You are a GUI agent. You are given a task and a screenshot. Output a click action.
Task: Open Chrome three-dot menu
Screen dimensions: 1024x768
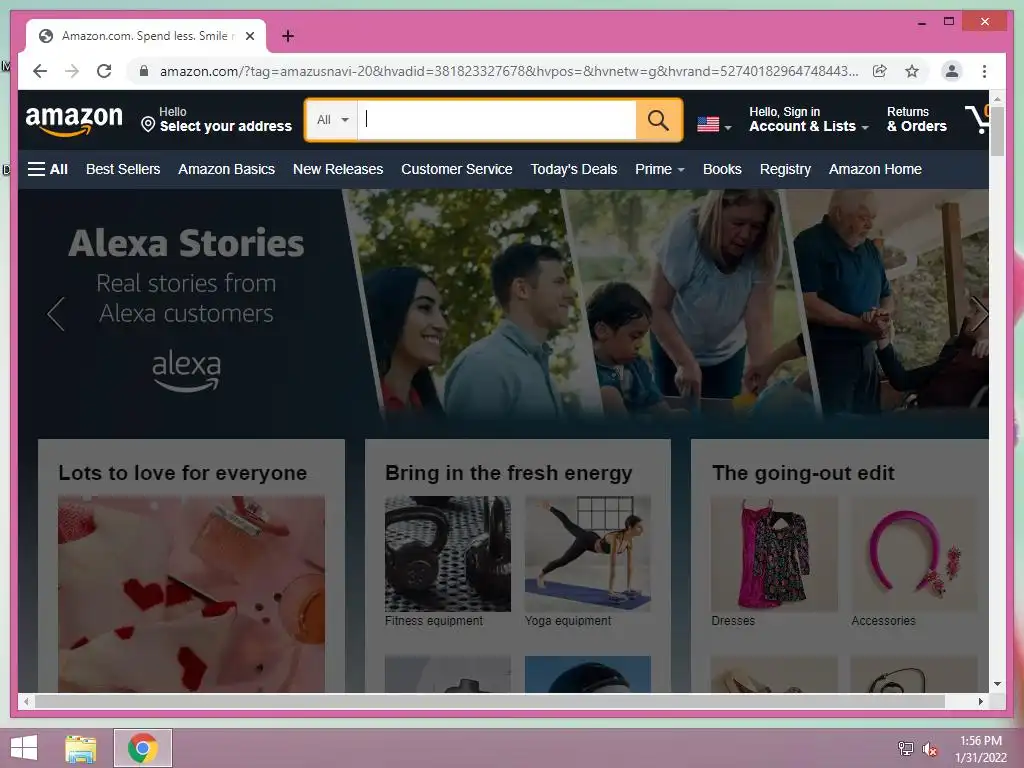point(984,71)
